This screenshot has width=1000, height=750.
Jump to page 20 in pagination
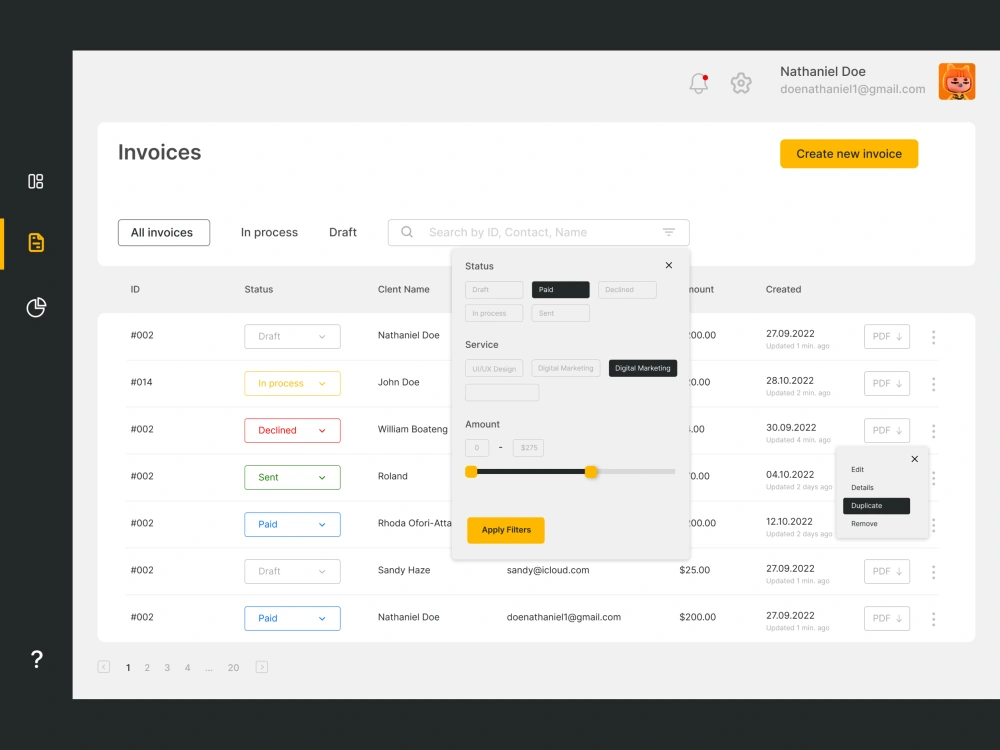(233, 668)
